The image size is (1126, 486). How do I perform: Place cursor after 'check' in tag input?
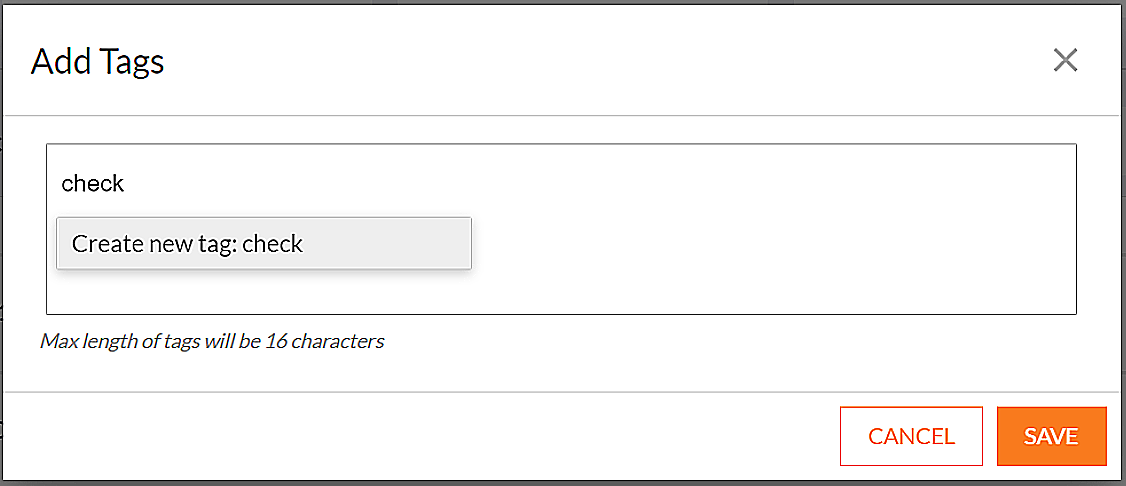[x=128, y=184]
